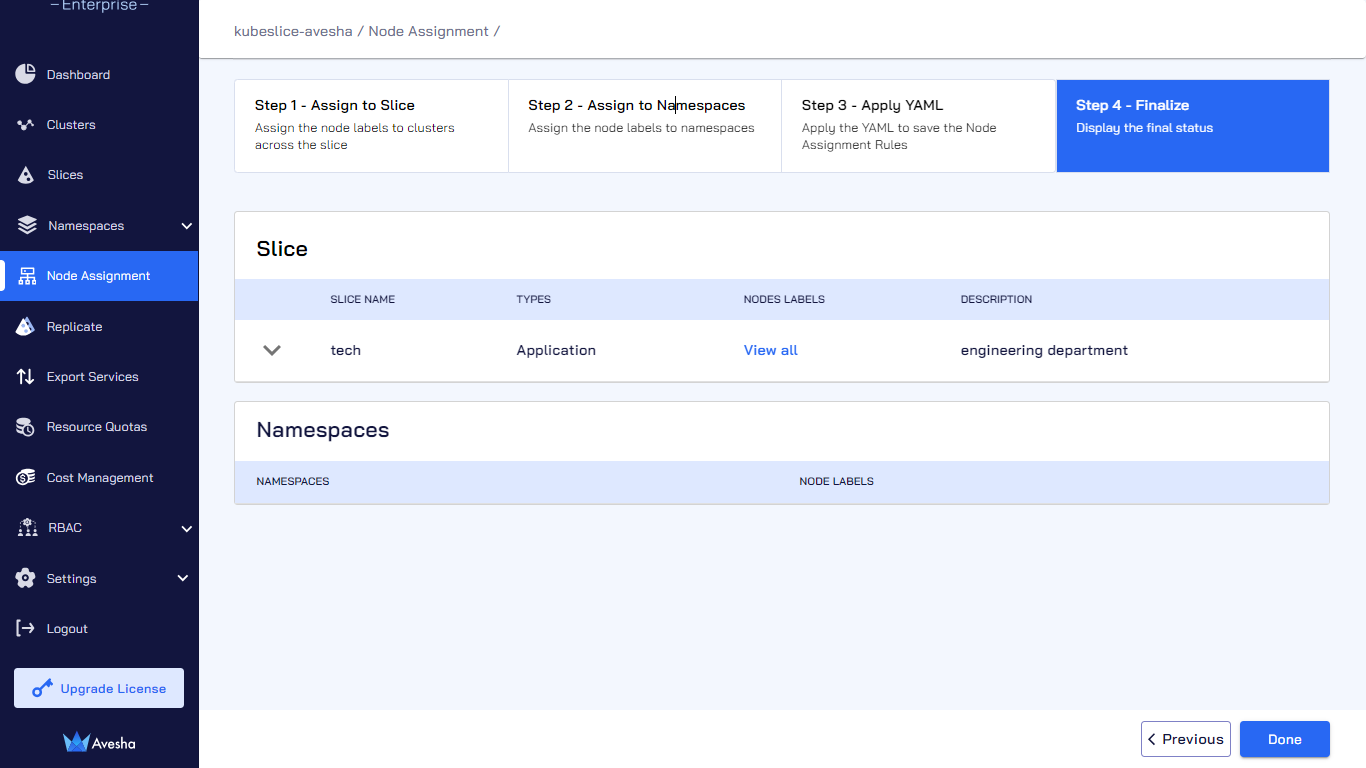Click the Upgrade License button
1366x768 pixels.
point(99,688)
